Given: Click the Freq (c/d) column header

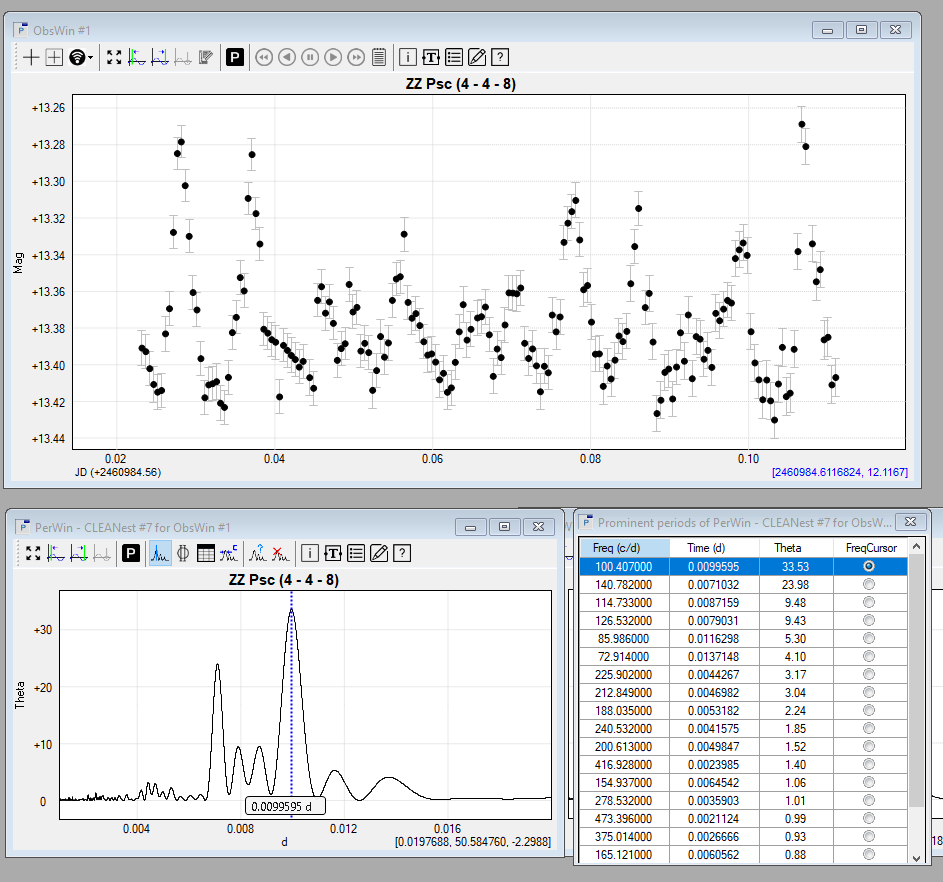Looking at the screenshot, I should [x=614, y=547].
